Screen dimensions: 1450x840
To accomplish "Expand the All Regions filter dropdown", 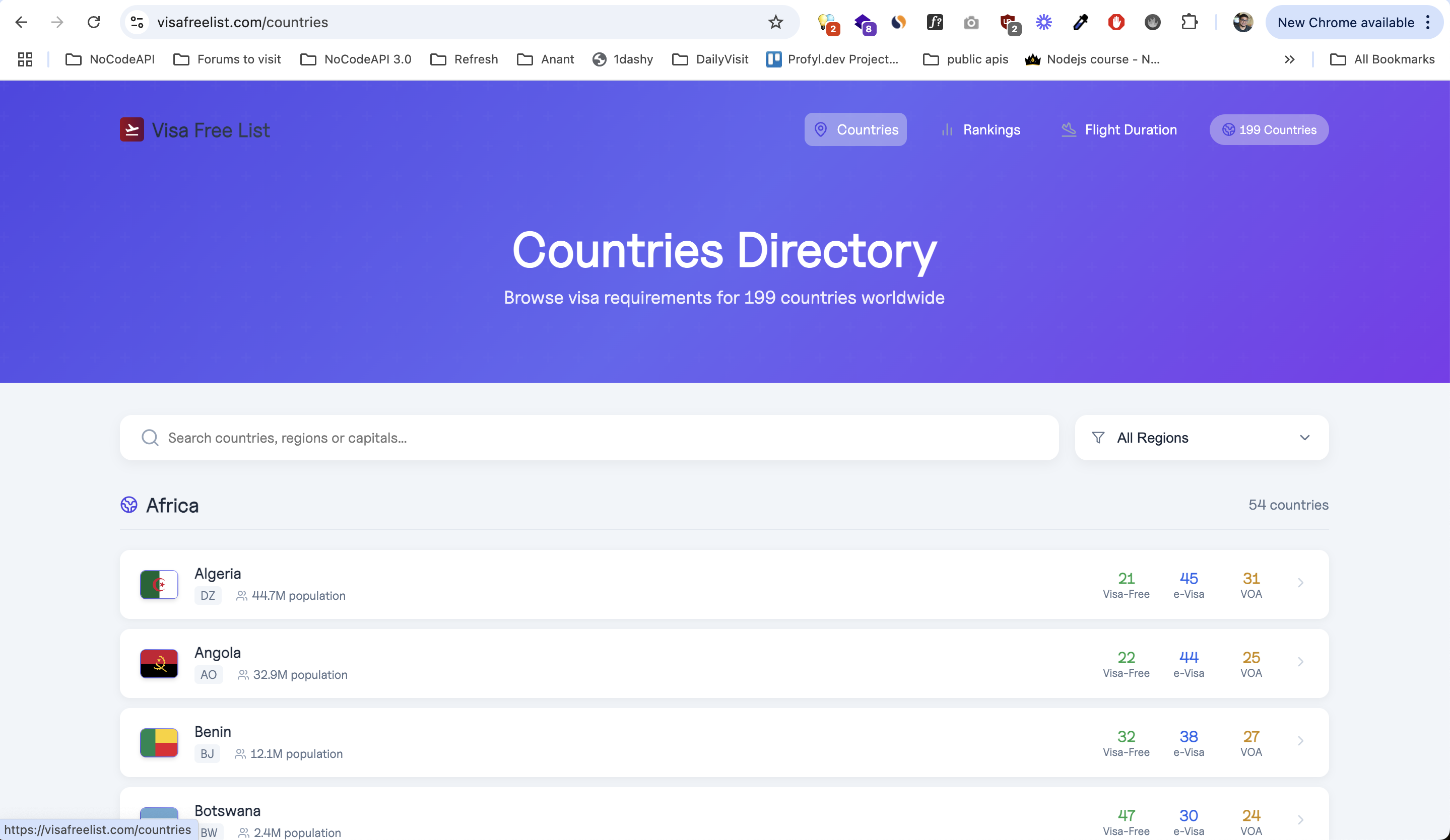I will pyautogui.click(x=1201, y=438).
